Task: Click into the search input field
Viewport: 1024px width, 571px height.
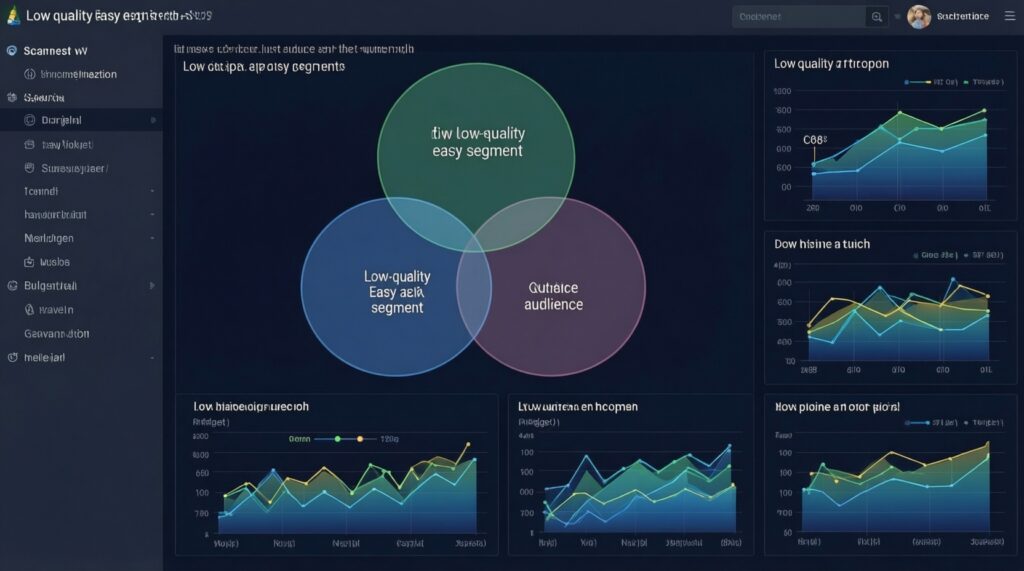Action: (x=797, y=17)
